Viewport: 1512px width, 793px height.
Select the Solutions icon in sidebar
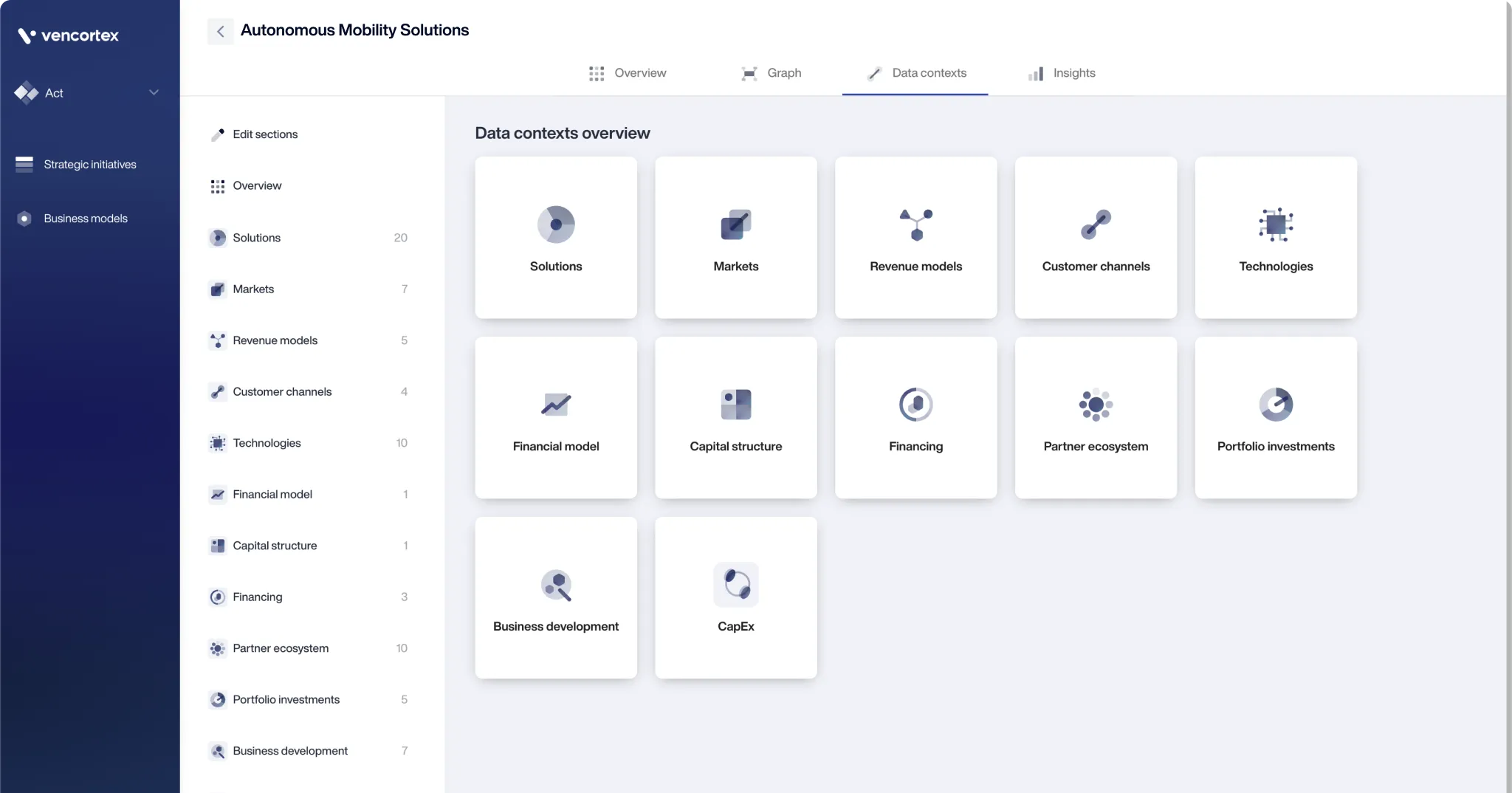pyautogui.click(x=217, y=237)
